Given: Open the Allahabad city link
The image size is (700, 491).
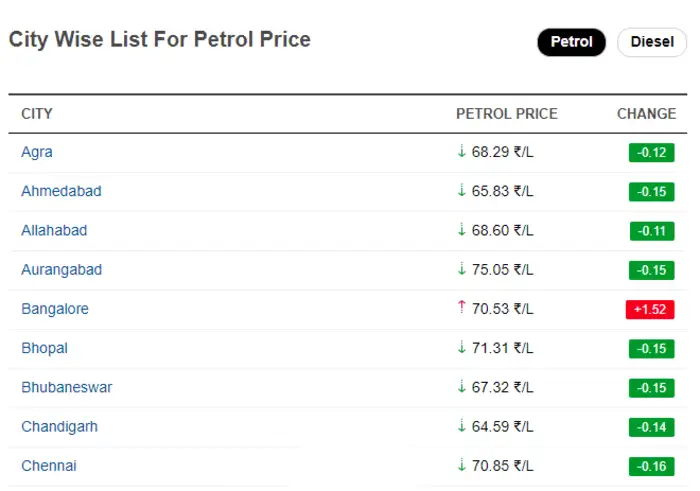Looking at the screenshot, I should point(54,231).
